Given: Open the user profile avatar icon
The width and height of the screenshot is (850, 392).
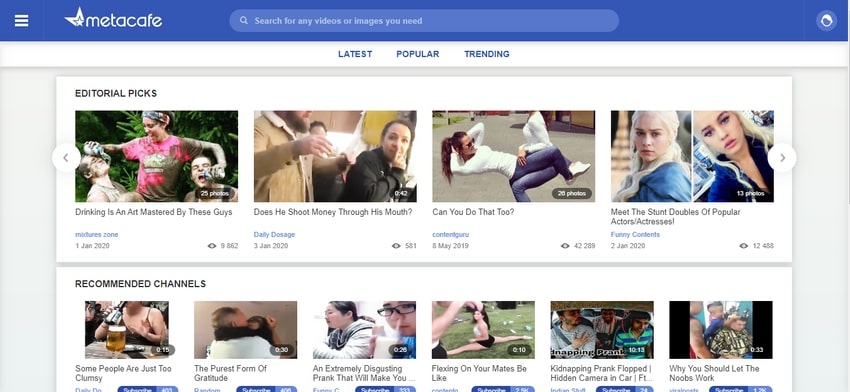Looking at the screenshot, I should pyautogui.click(x=826, y=21).
